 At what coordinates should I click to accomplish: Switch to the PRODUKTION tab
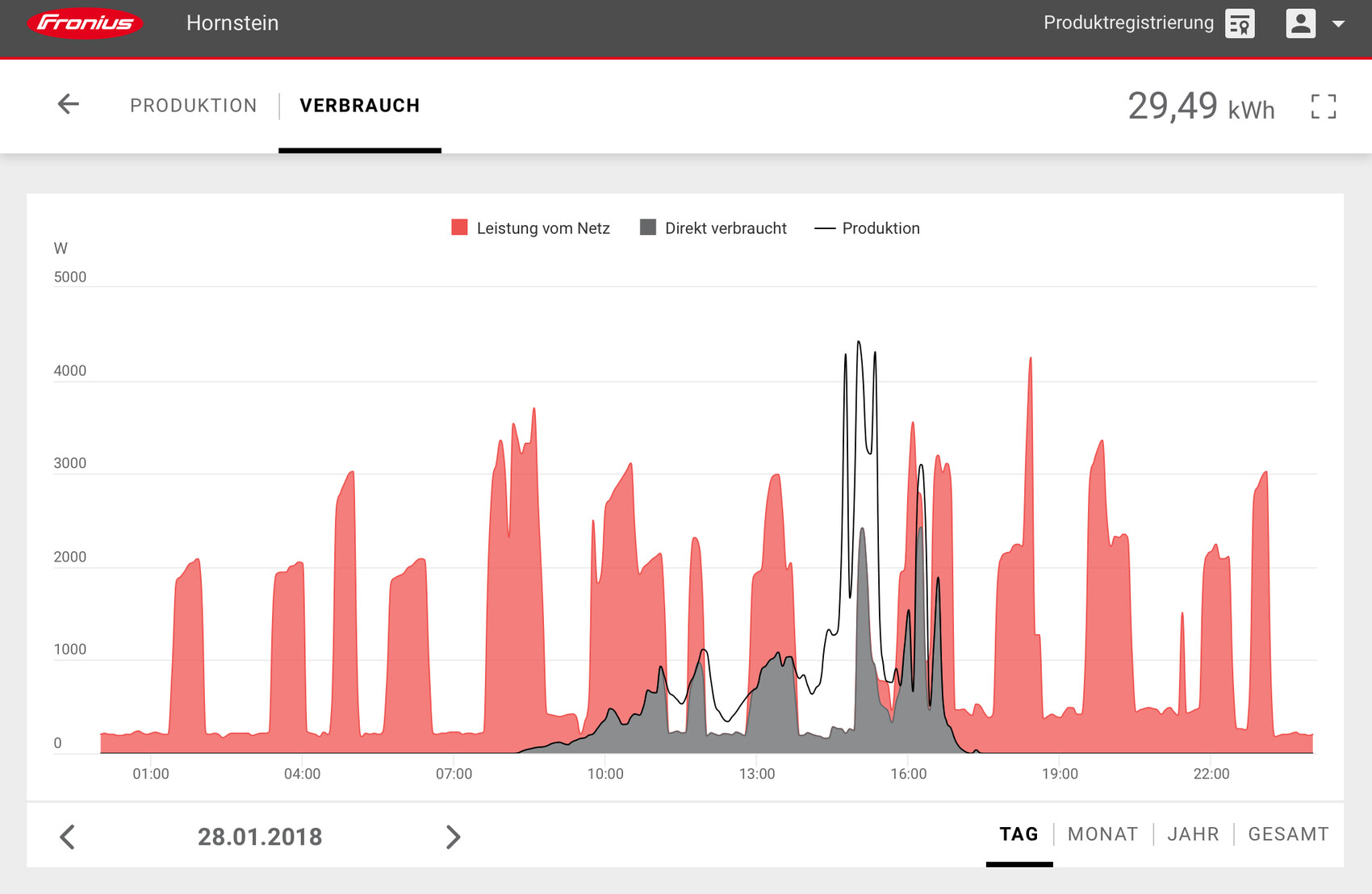point(194,106)
